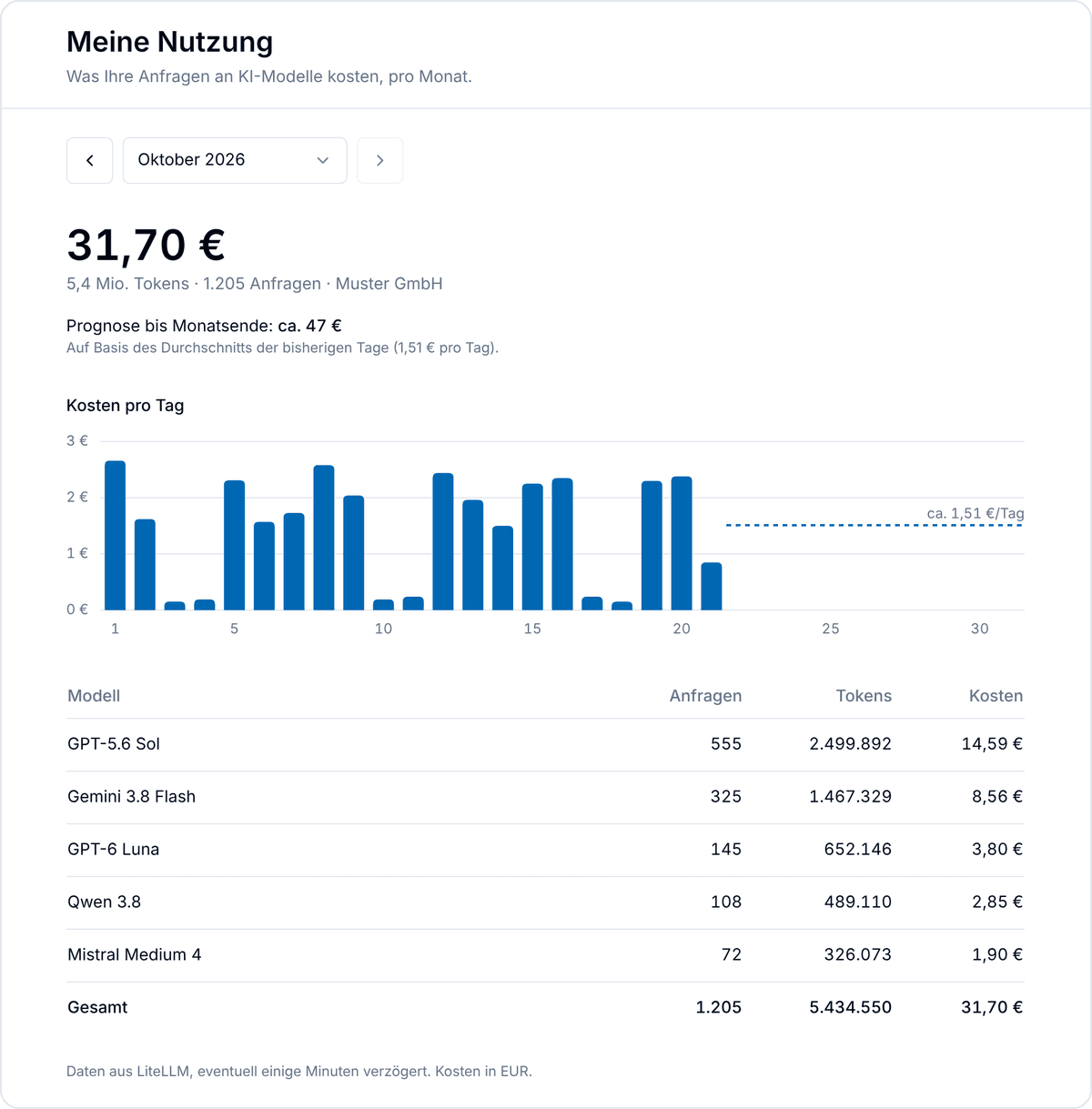This screenshot has height=1109, width=1092.
Task: Click the 2.499.892 tokens cell
Action: click(851, 744)
